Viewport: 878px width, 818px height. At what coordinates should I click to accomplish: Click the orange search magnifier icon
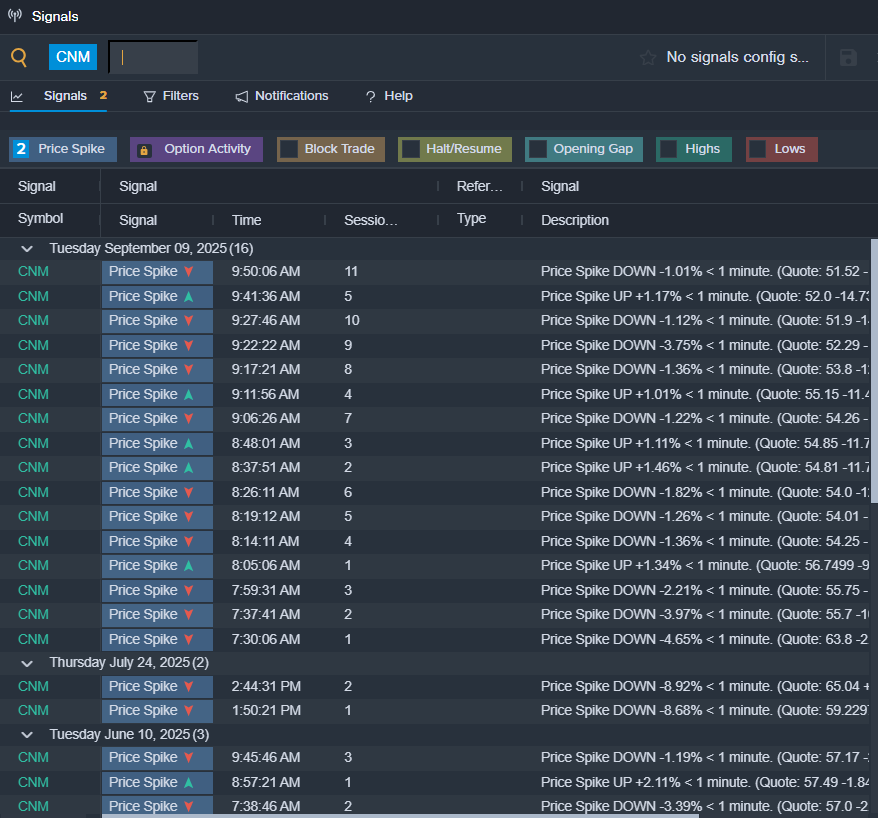tap(19, 57)
